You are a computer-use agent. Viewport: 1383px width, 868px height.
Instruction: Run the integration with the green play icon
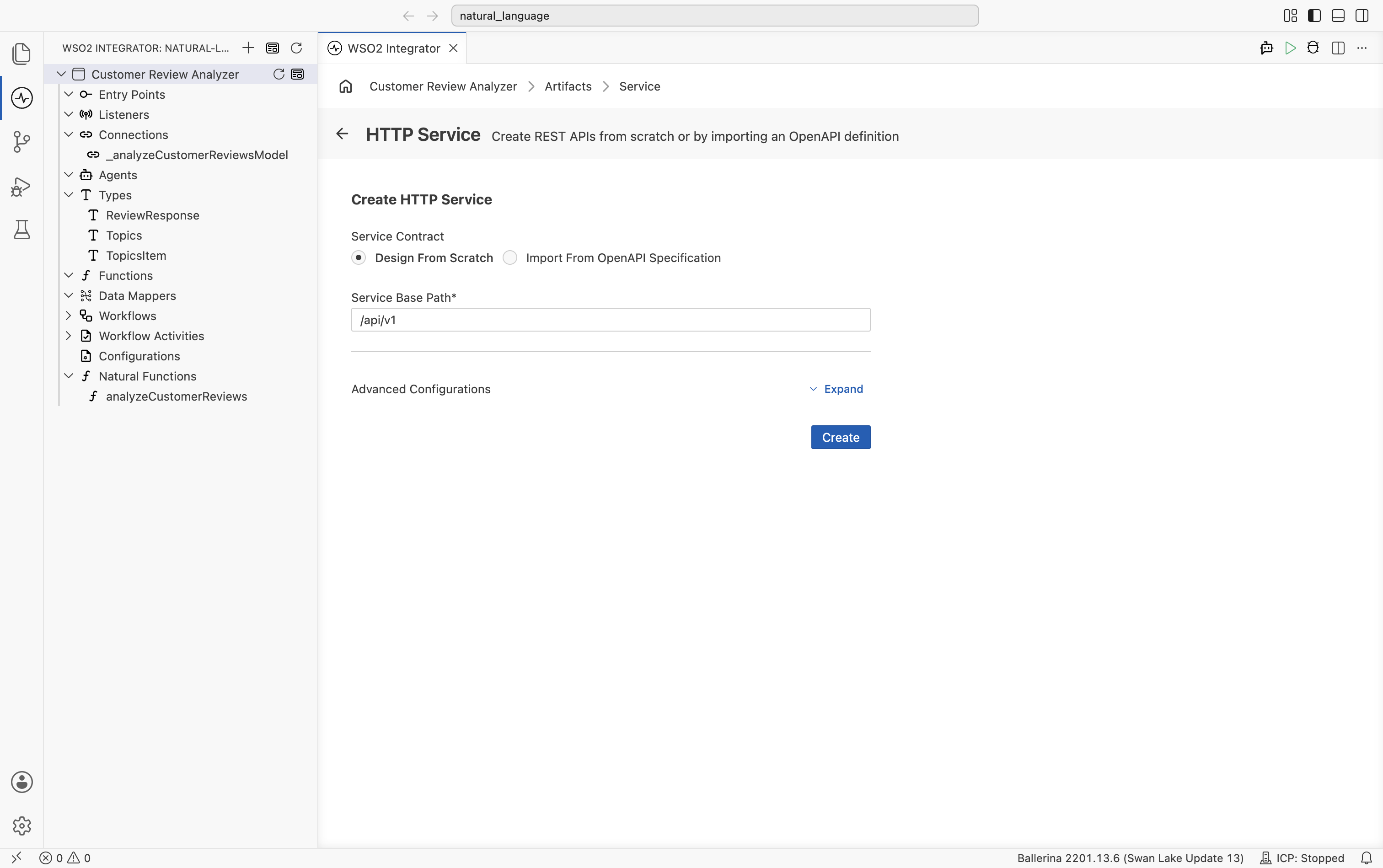(x=1290, y=48)
